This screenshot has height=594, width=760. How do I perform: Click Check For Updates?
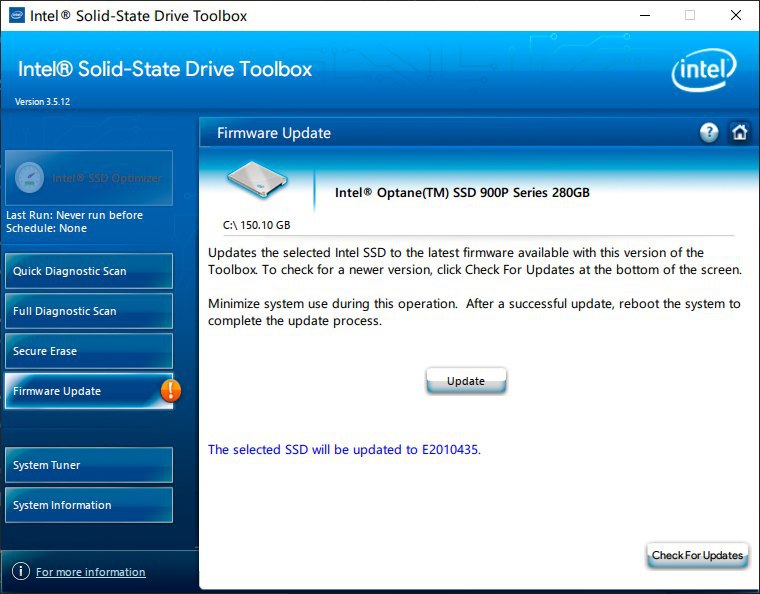(x=697, y=555)
